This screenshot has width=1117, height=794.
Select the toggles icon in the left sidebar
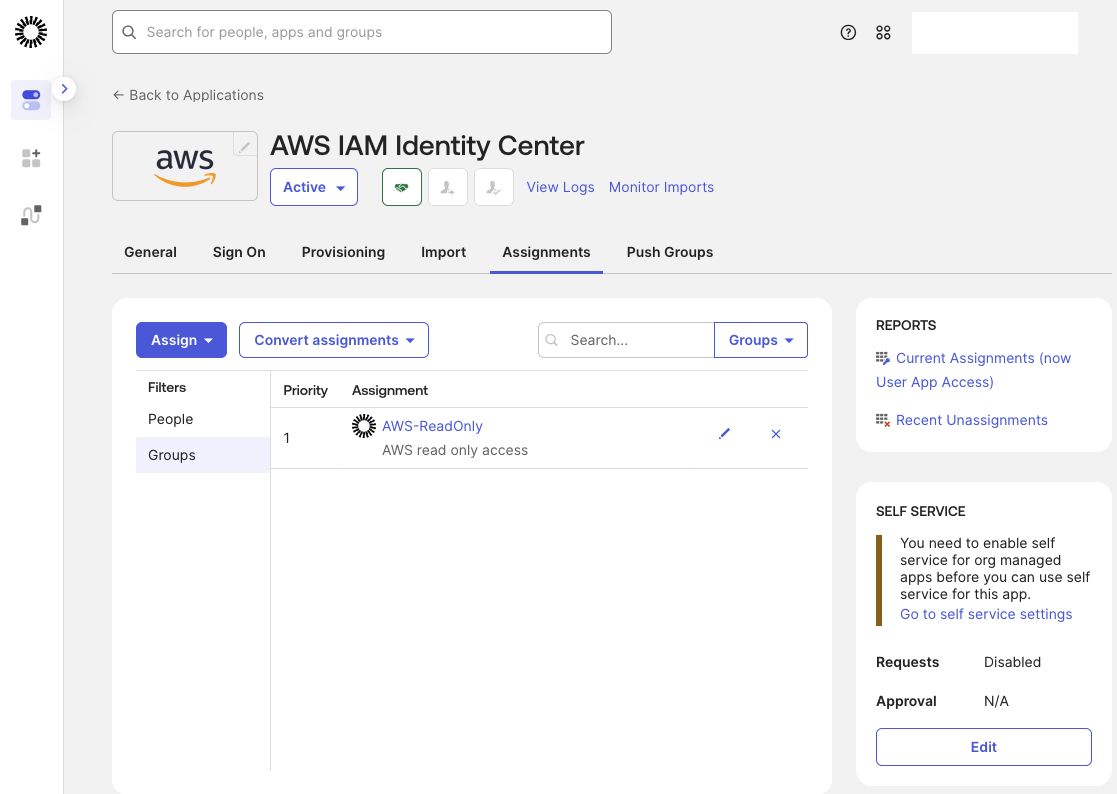click(x=30, y=100)
